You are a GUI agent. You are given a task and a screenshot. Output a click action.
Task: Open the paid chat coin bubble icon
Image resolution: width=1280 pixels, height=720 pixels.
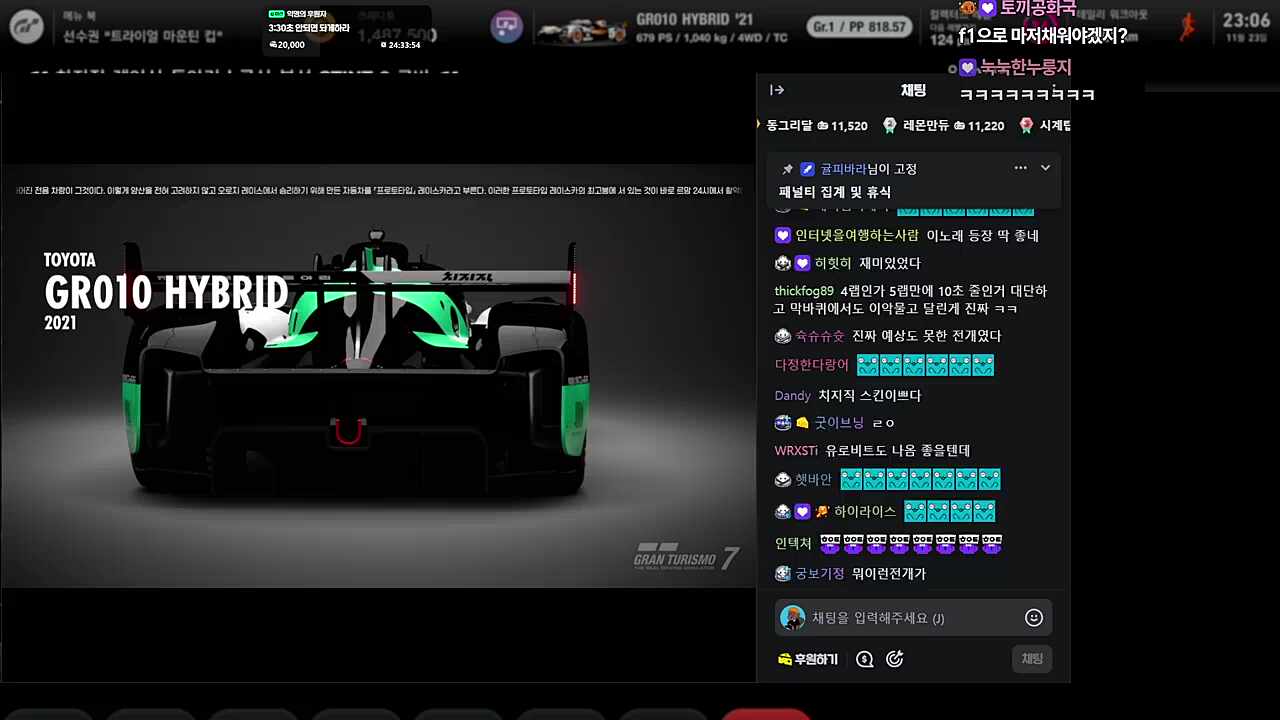864,659
